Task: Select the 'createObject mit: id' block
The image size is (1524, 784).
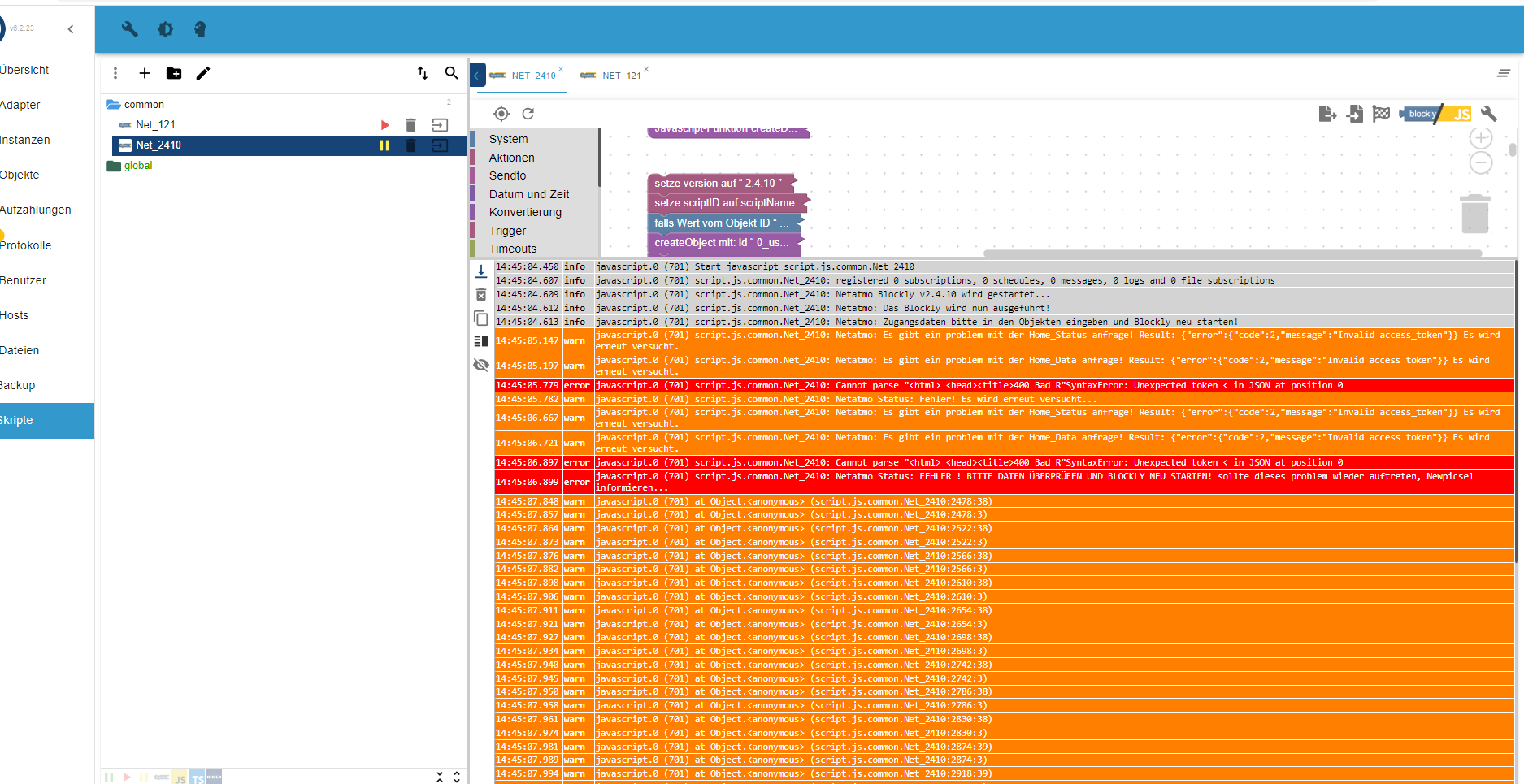Action: coord(725,242)
